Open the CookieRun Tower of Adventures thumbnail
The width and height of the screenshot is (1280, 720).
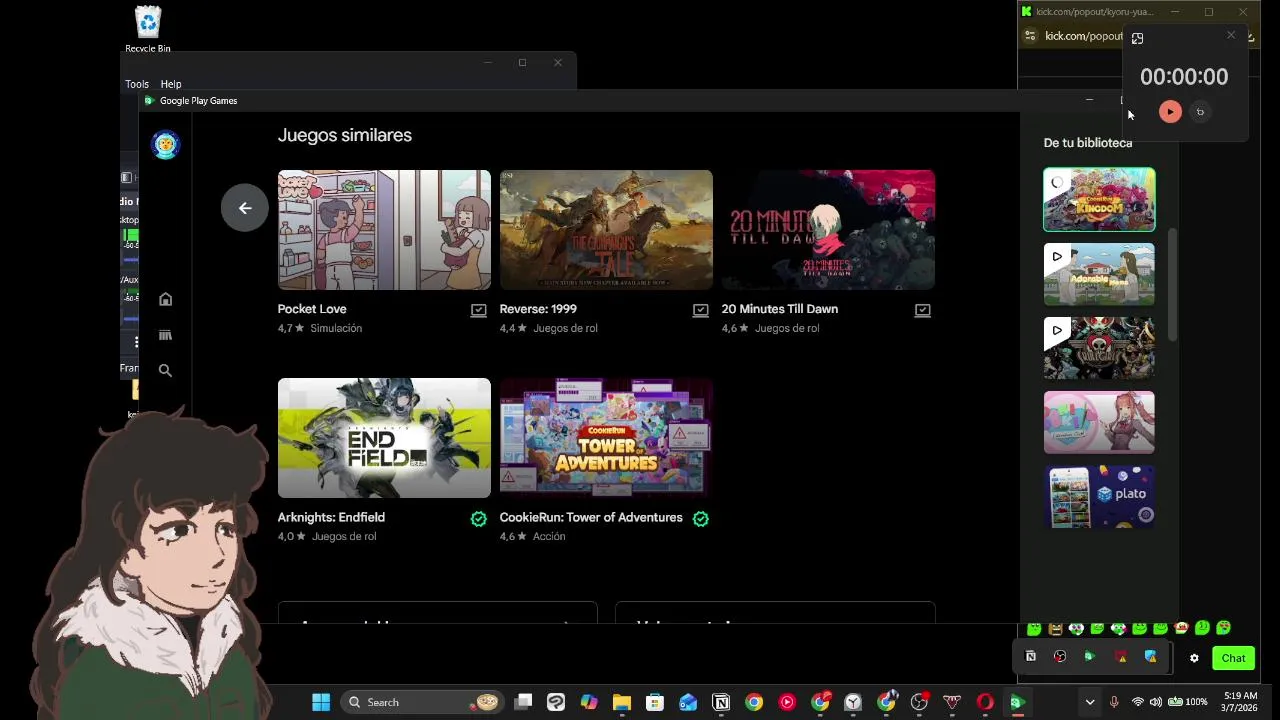click(606, 438)
